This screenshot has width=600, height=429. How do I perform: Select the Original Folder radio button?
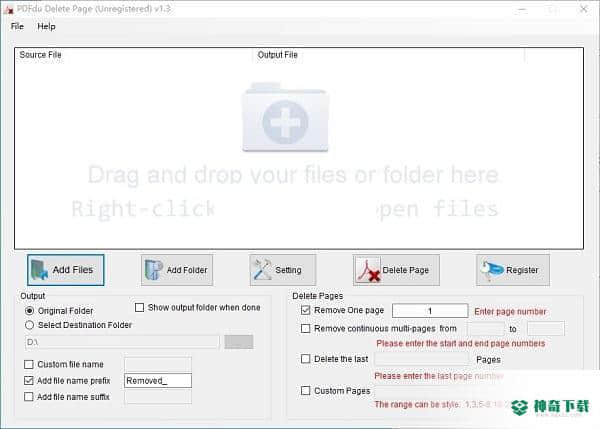click(x=29, y=311)
